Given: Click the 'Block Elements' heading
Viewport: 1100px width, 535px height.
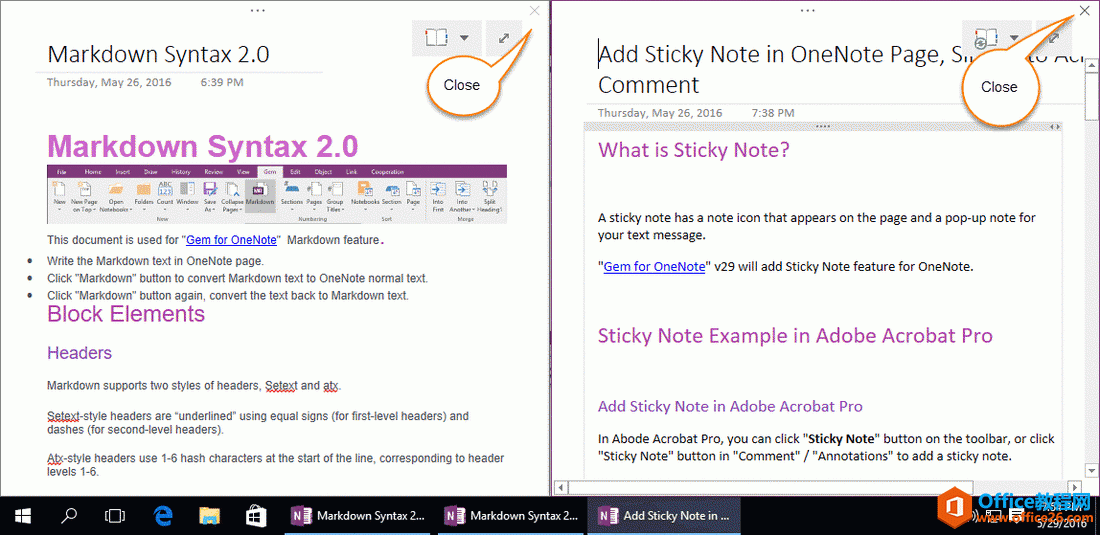Looking at the screenshot, I should point(126,313).
